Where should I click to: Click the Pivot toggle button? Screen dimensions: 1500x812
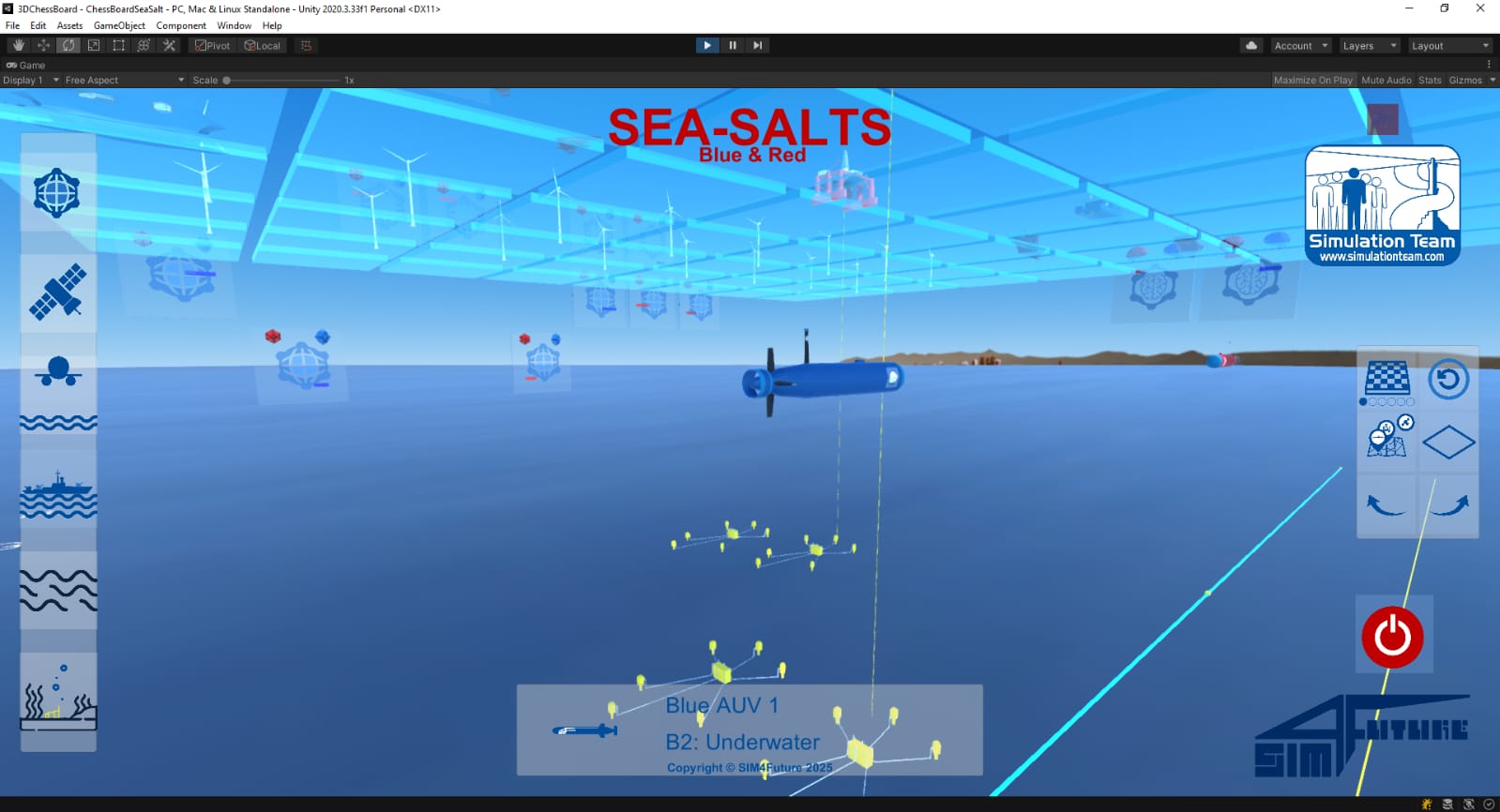212,45
